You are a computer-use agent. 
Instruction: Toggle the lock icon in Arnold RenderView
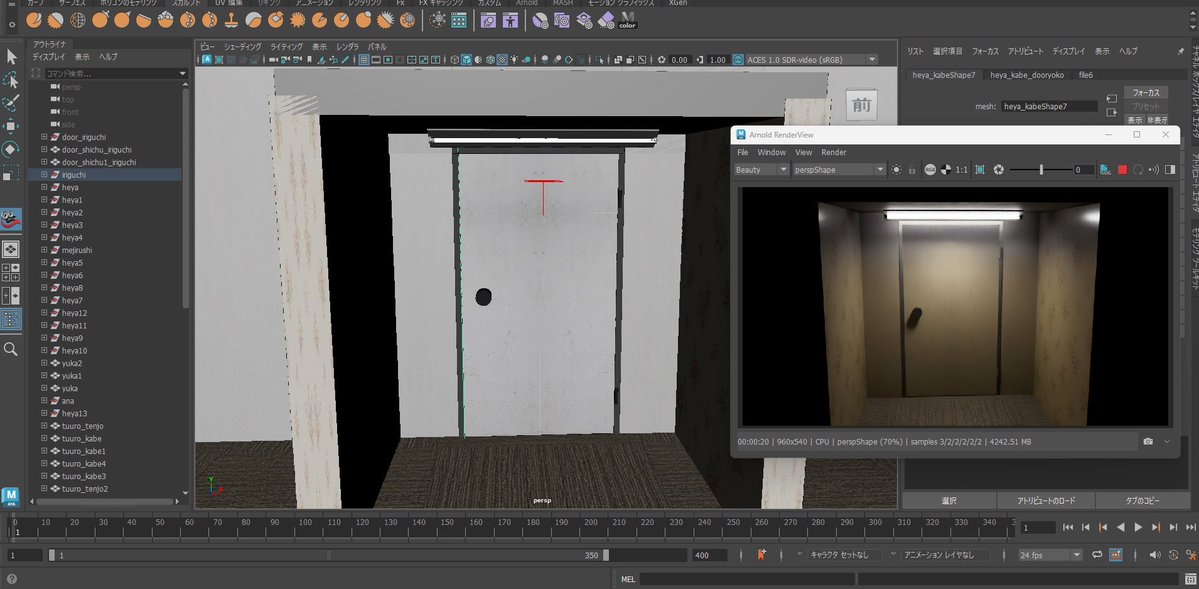click(911, 169)
